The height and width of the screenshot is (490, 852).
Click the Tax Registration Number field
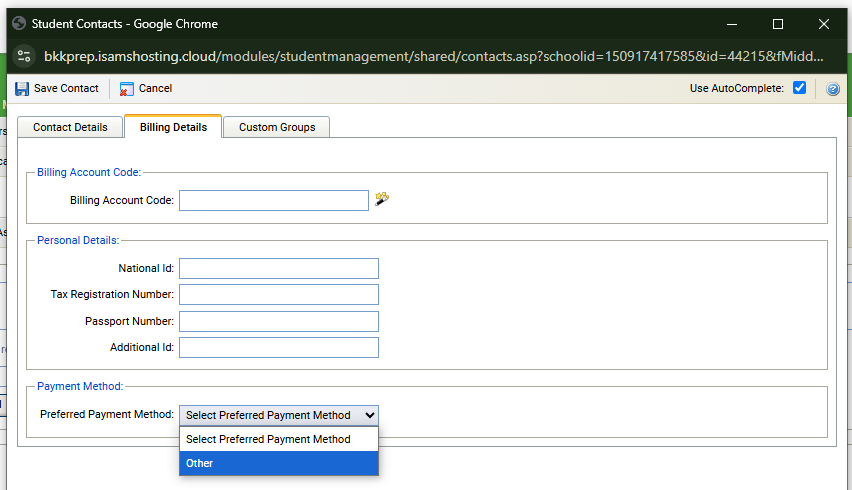[x=279, y=294]
